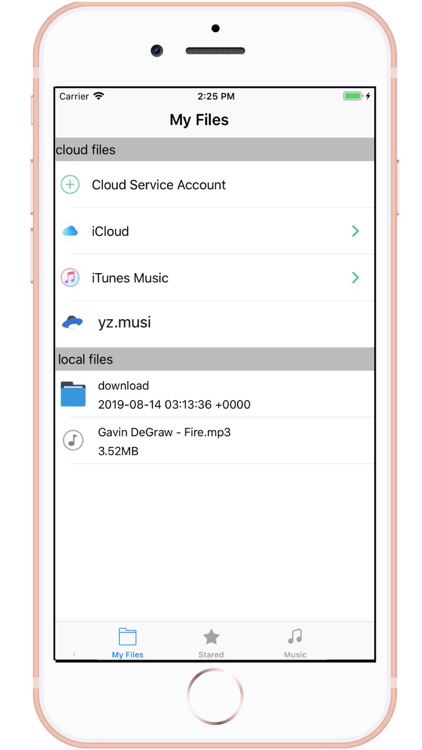Expand iTunes Music with its green chevron
The image size is (422, 750).
pyautogui.click(x=355, y=277)
